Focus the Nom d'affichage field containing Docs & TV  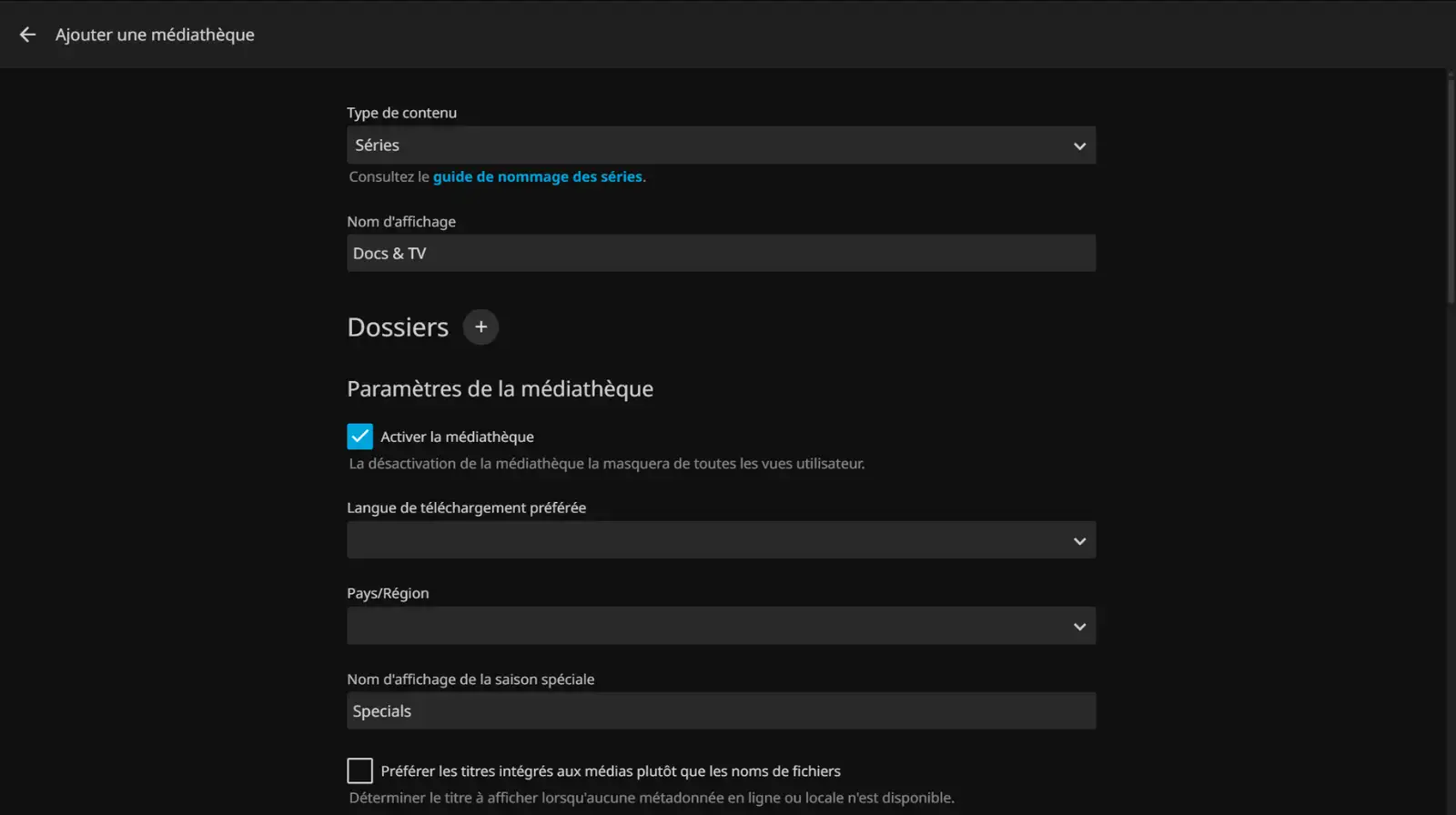[721, 254]
